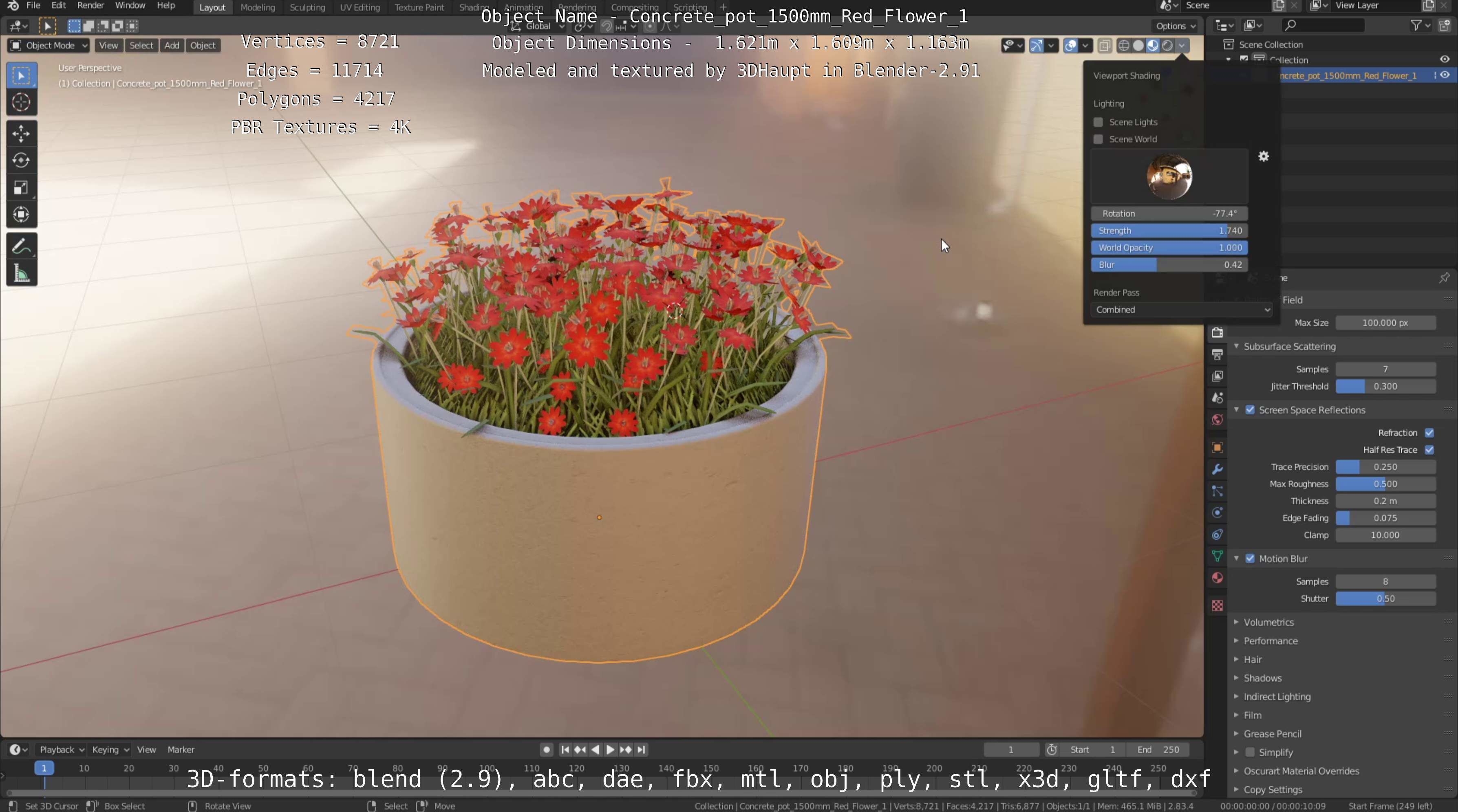Choose the Move tool in toolbar
The height and width of the screenshot is (812, 1458).
22,134
